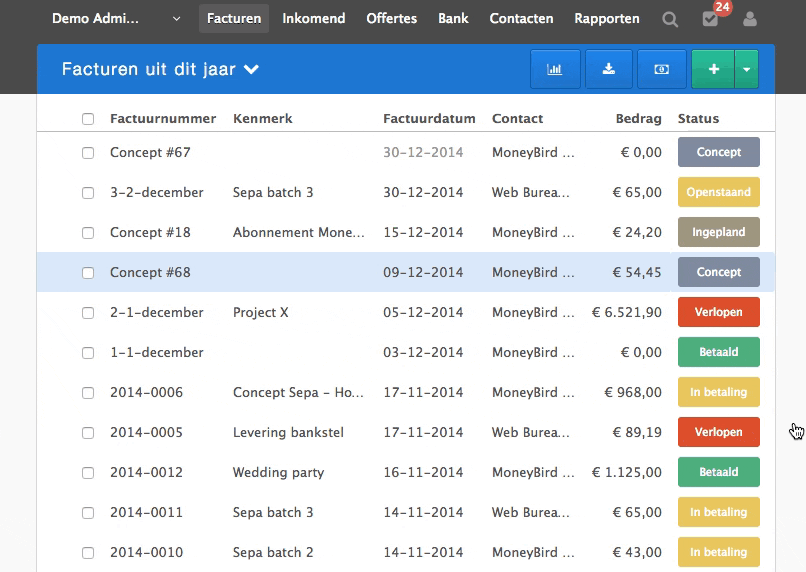The image size is (806, 572).
Task: Select checkbox for invoice 2014-0012
Action: (x=88, y=473)
